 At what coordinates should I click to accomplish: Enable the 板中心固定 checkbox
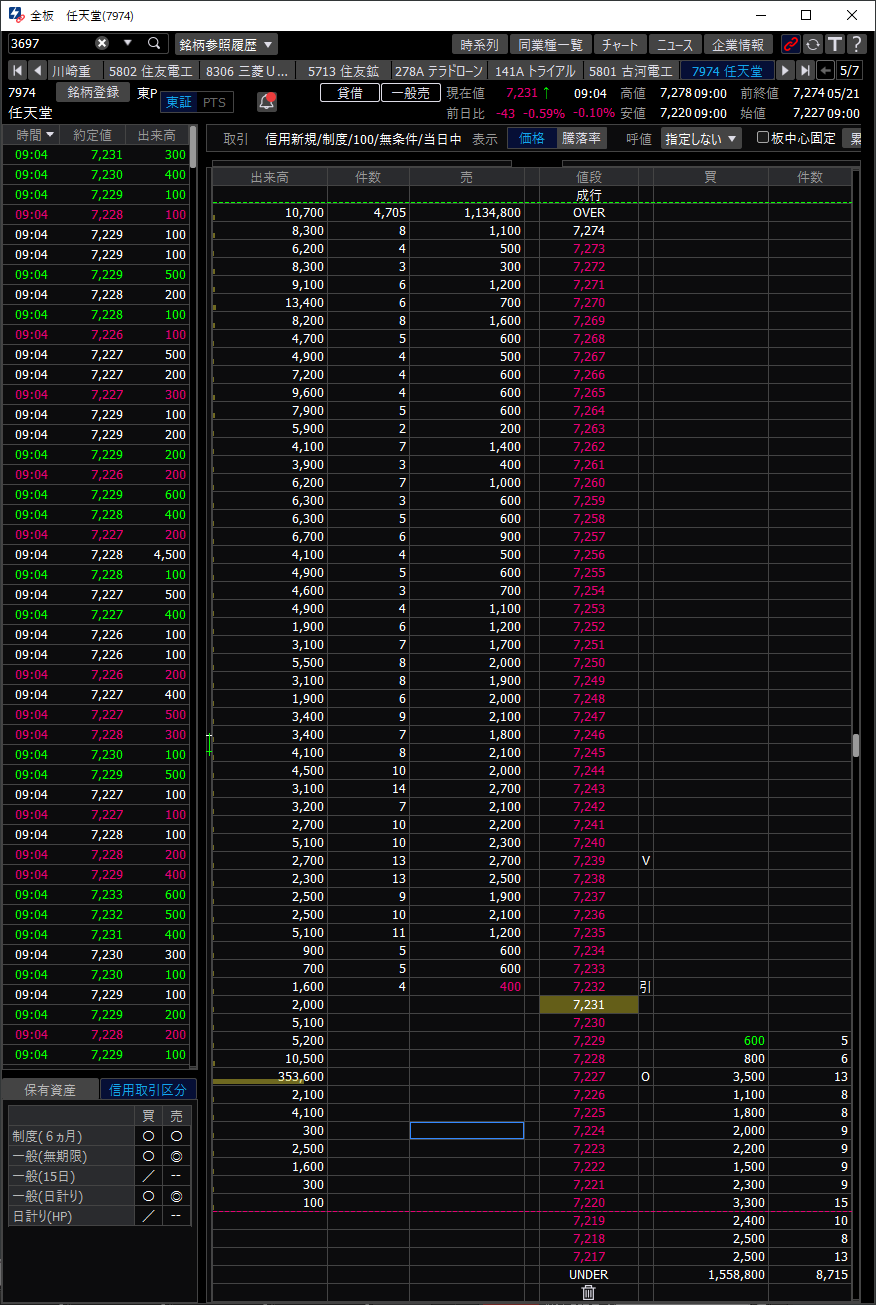point(763,138)
